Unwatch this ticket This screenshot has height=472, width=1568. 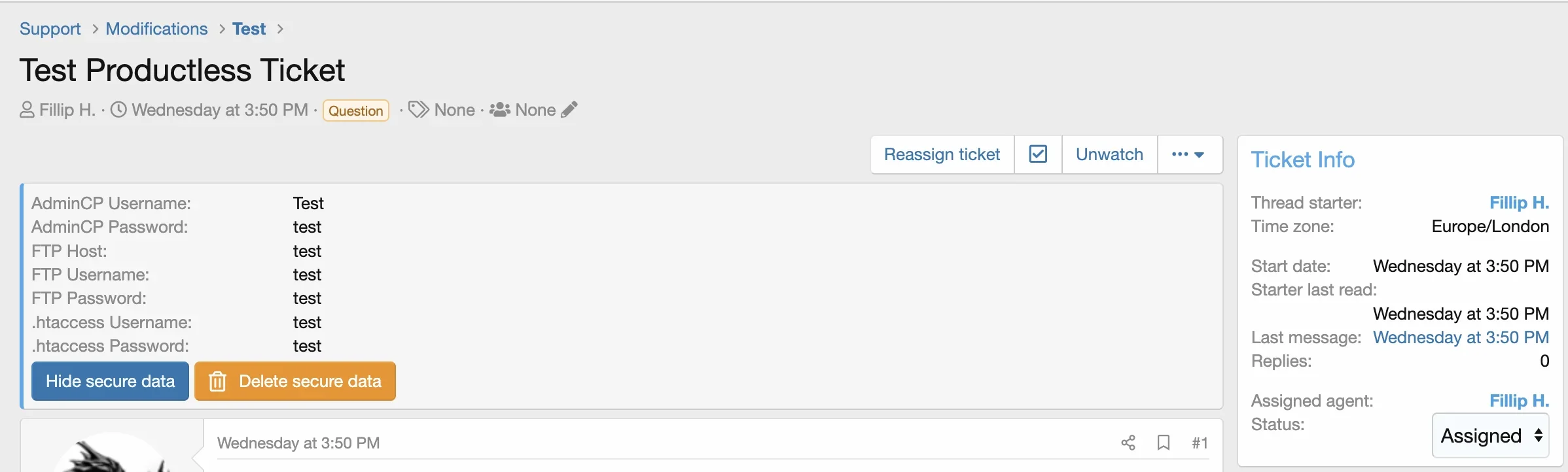1109,154
